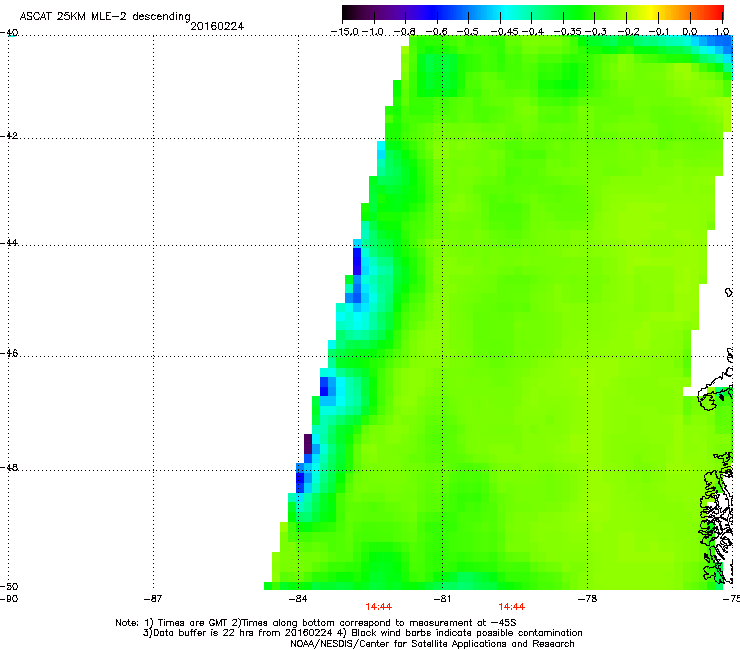Click the -0.4 colorbar label
740x650 pixels.
pos(532,32)
